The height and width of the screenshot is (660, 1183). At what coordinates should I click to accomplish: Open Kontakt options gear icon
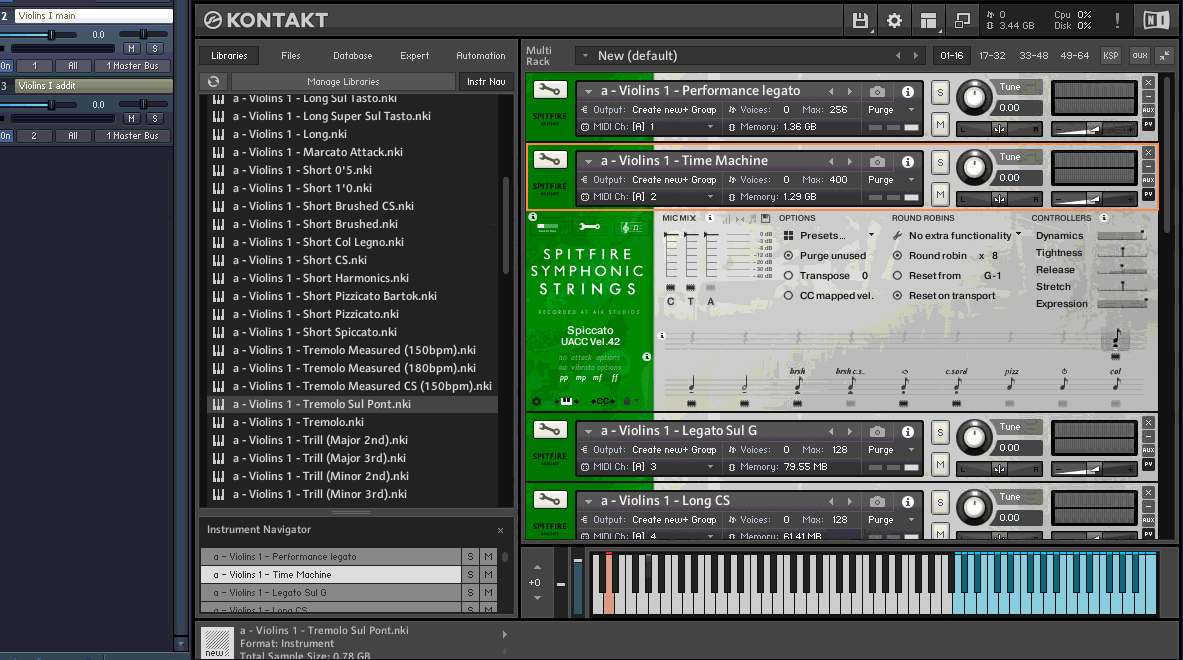894,20
